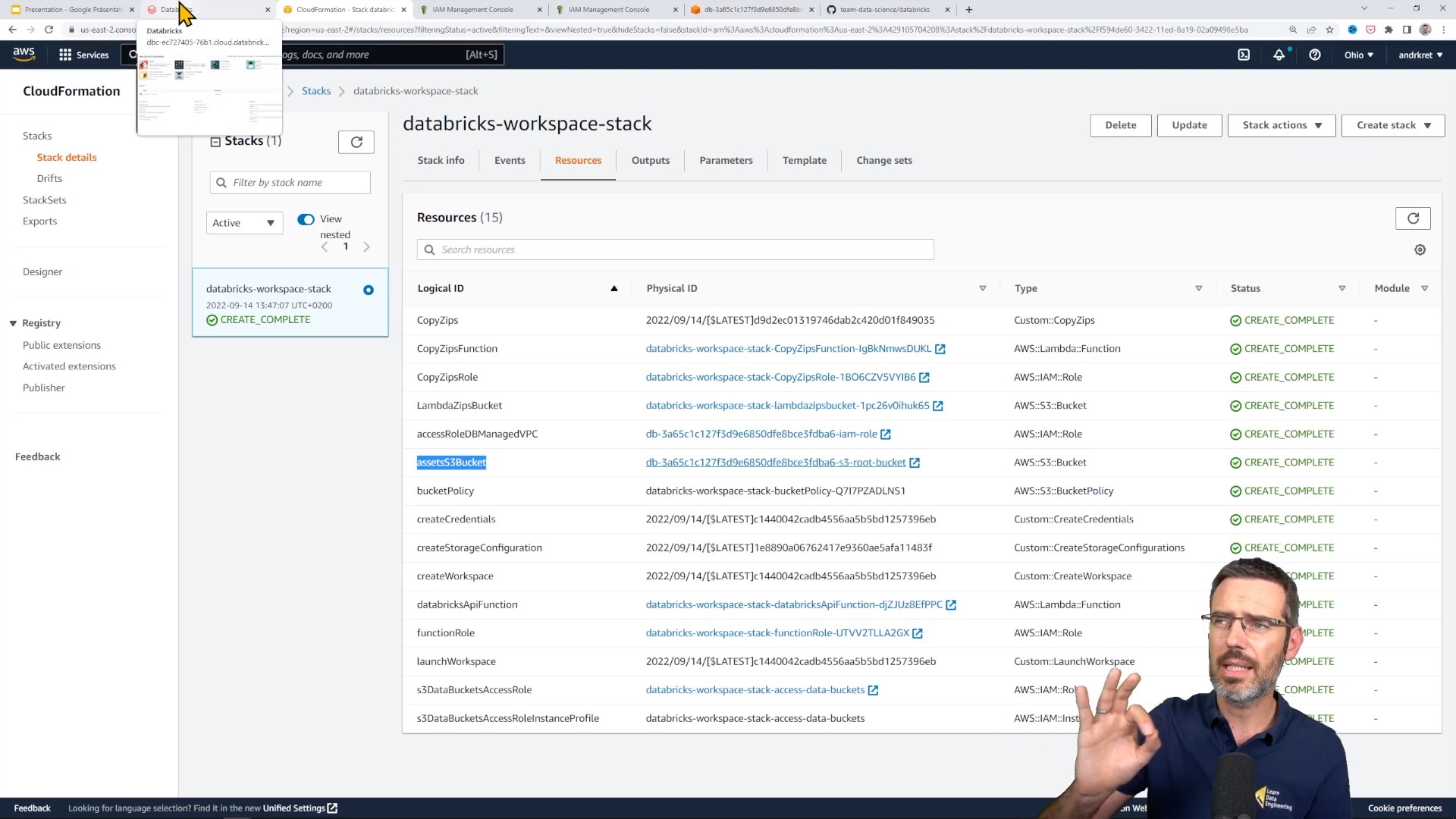Open the StackSets sidebar link
Image resolution: width=1456 pixels, height=819 pixels.
(x=45, y=200)
